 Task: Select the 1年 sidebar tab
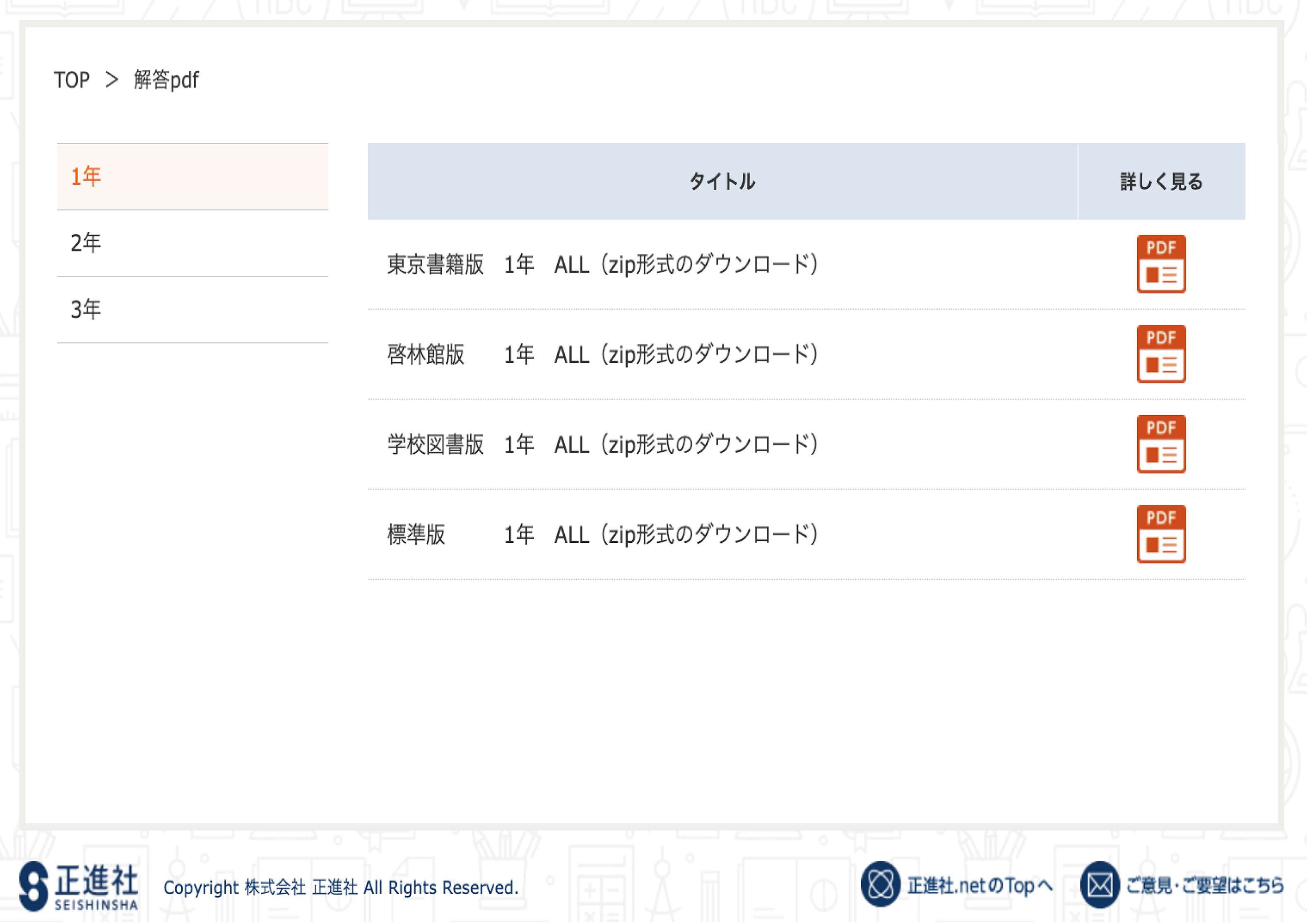[193, 176]
